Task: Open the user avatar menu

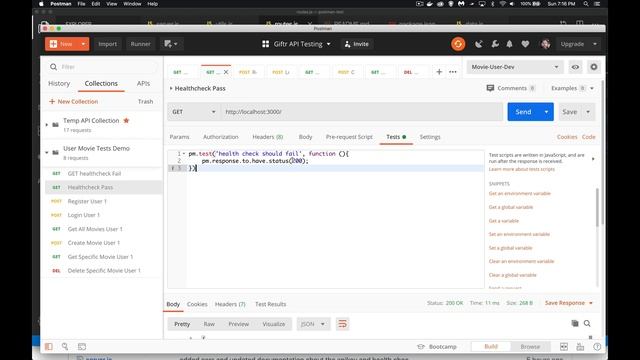Action: click(545, 44)
